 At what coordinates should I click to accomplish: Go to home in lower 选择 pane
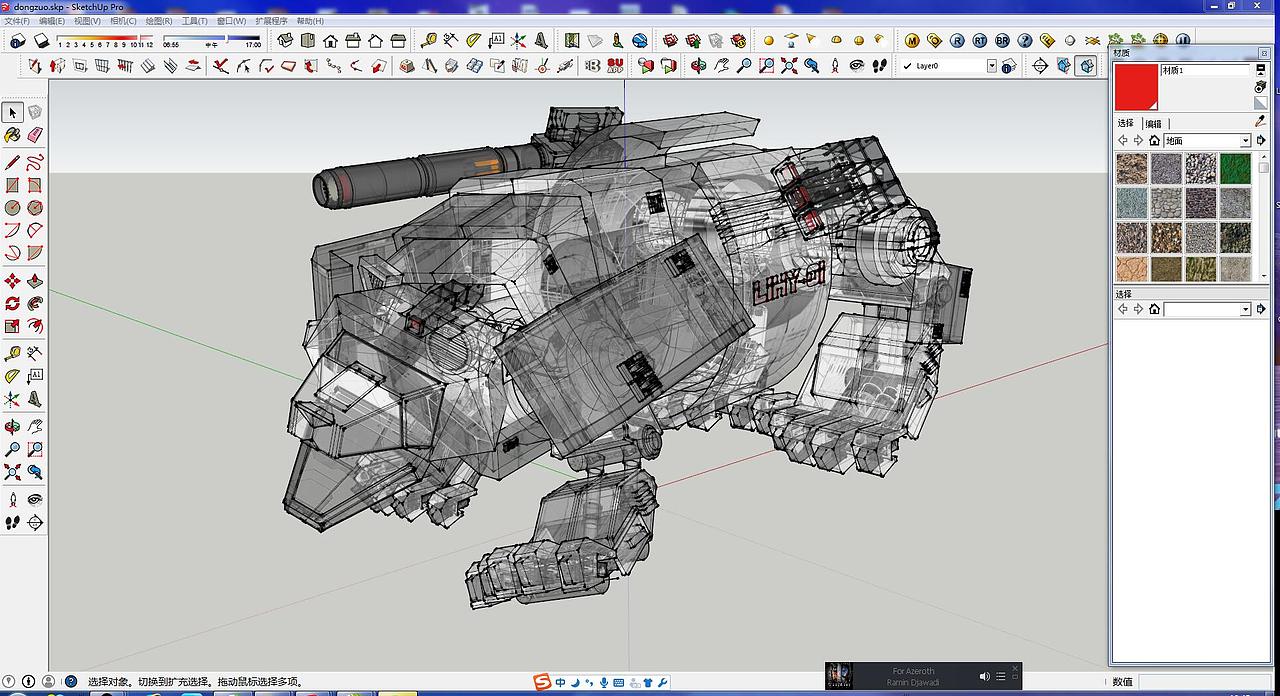1154,310
